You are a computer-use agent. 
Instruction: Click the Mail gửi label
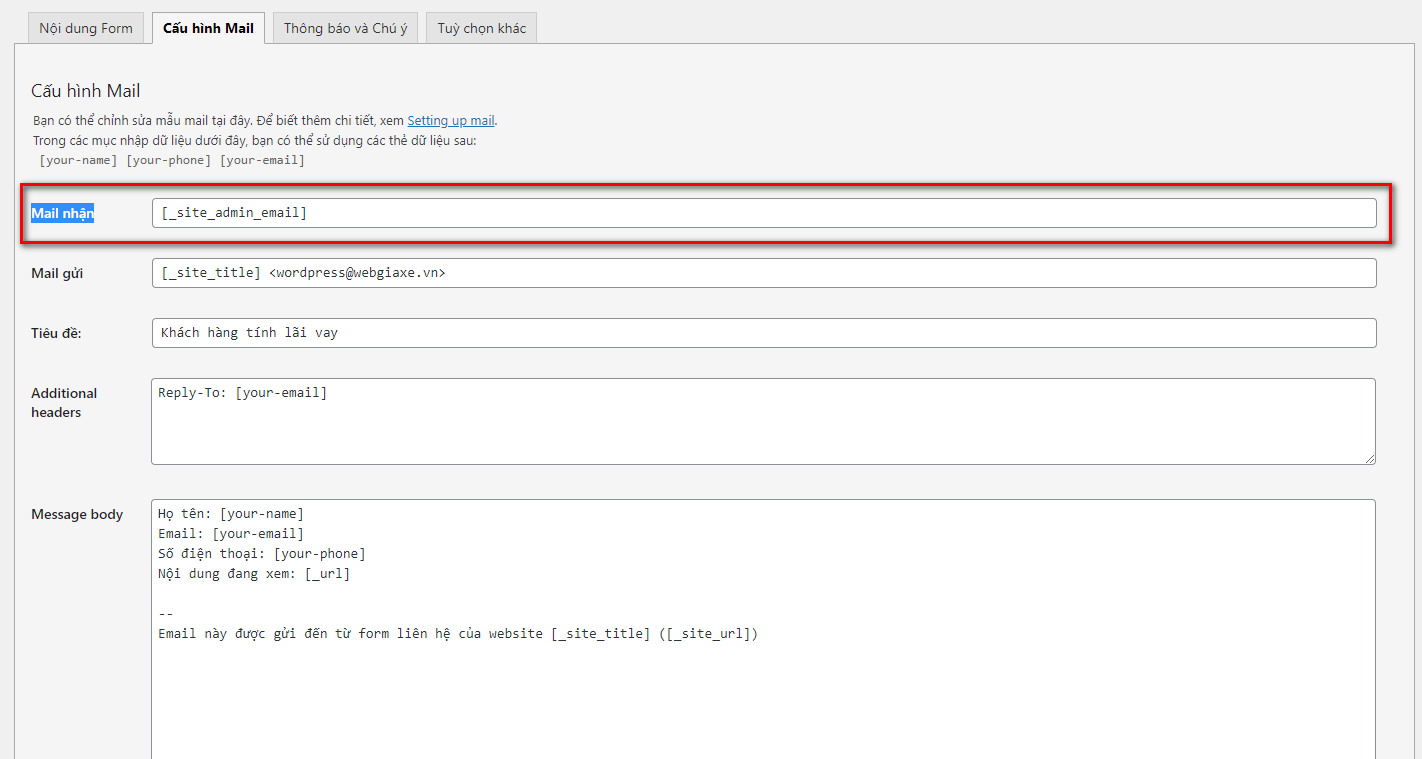(x=57, y=273)
